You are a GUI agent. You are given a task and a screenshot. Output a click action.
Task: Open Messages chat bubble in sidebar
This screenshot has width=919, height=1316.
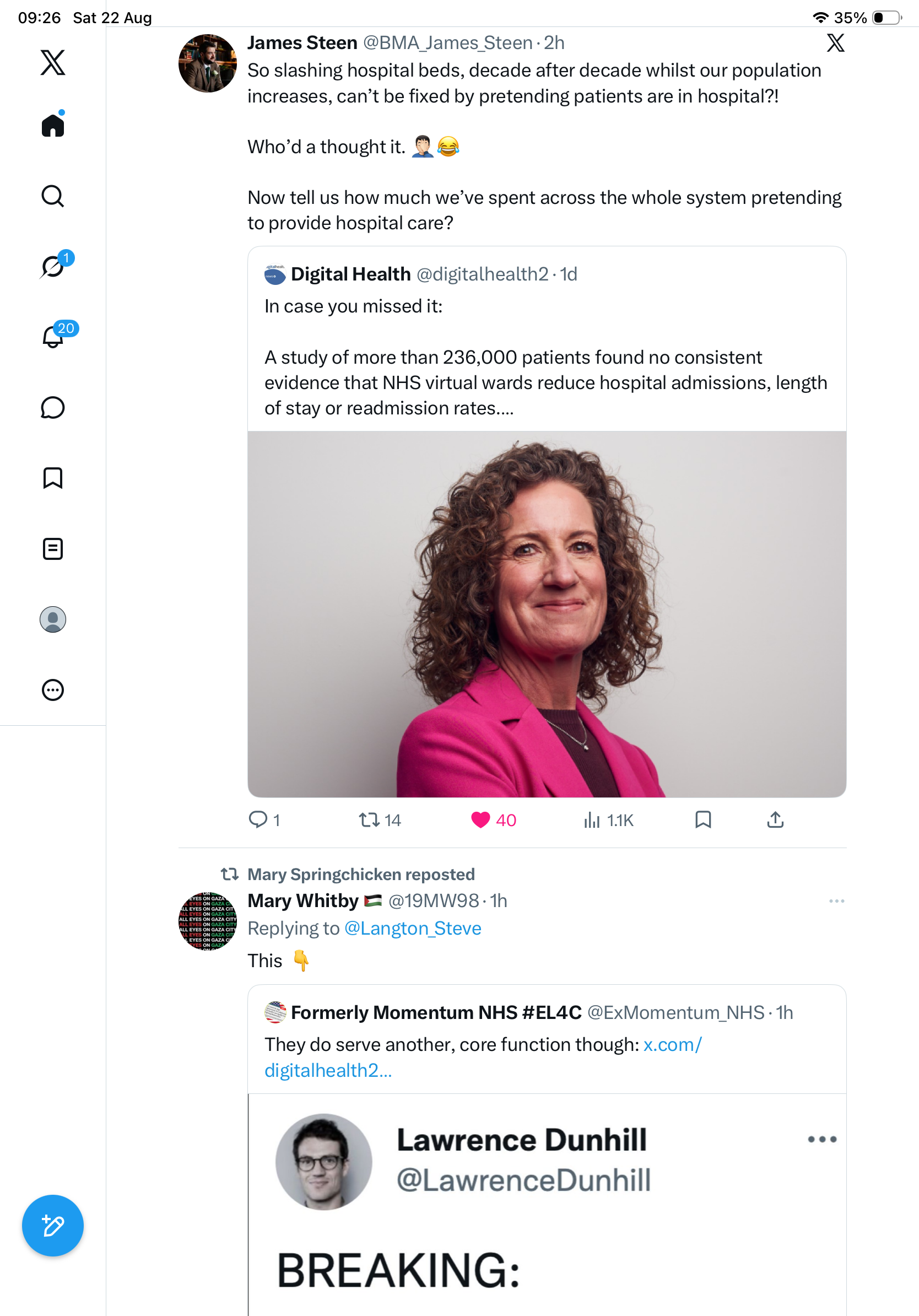[53, 407]
